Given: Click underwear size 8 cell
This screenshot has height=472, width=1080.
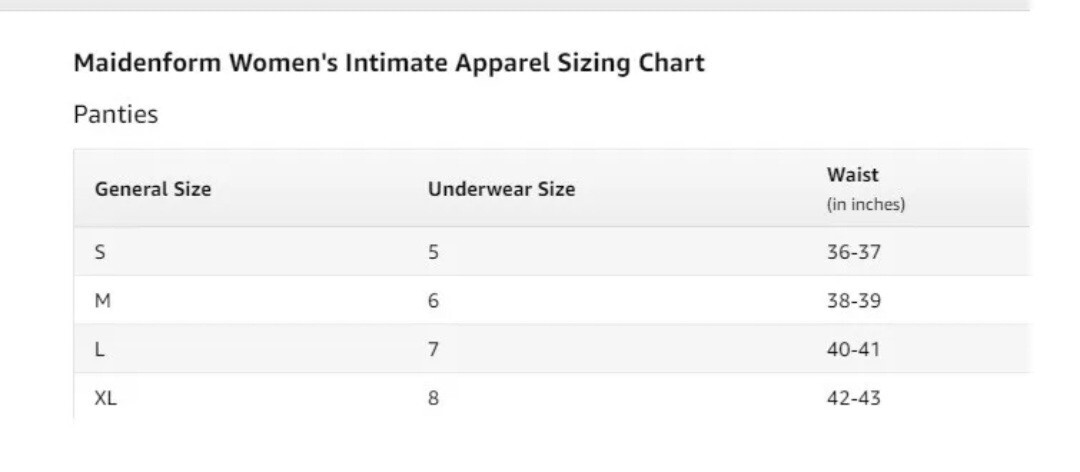Looking at the screenshot, I should (433, 398).
